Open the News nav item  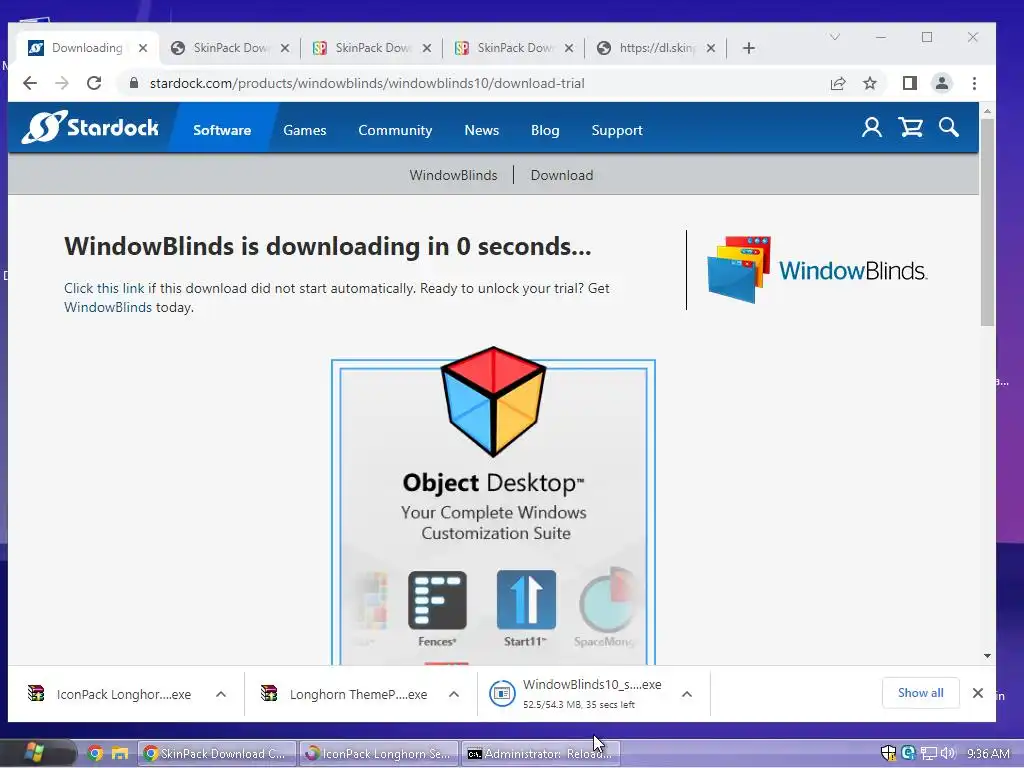[x=482, y=130]
